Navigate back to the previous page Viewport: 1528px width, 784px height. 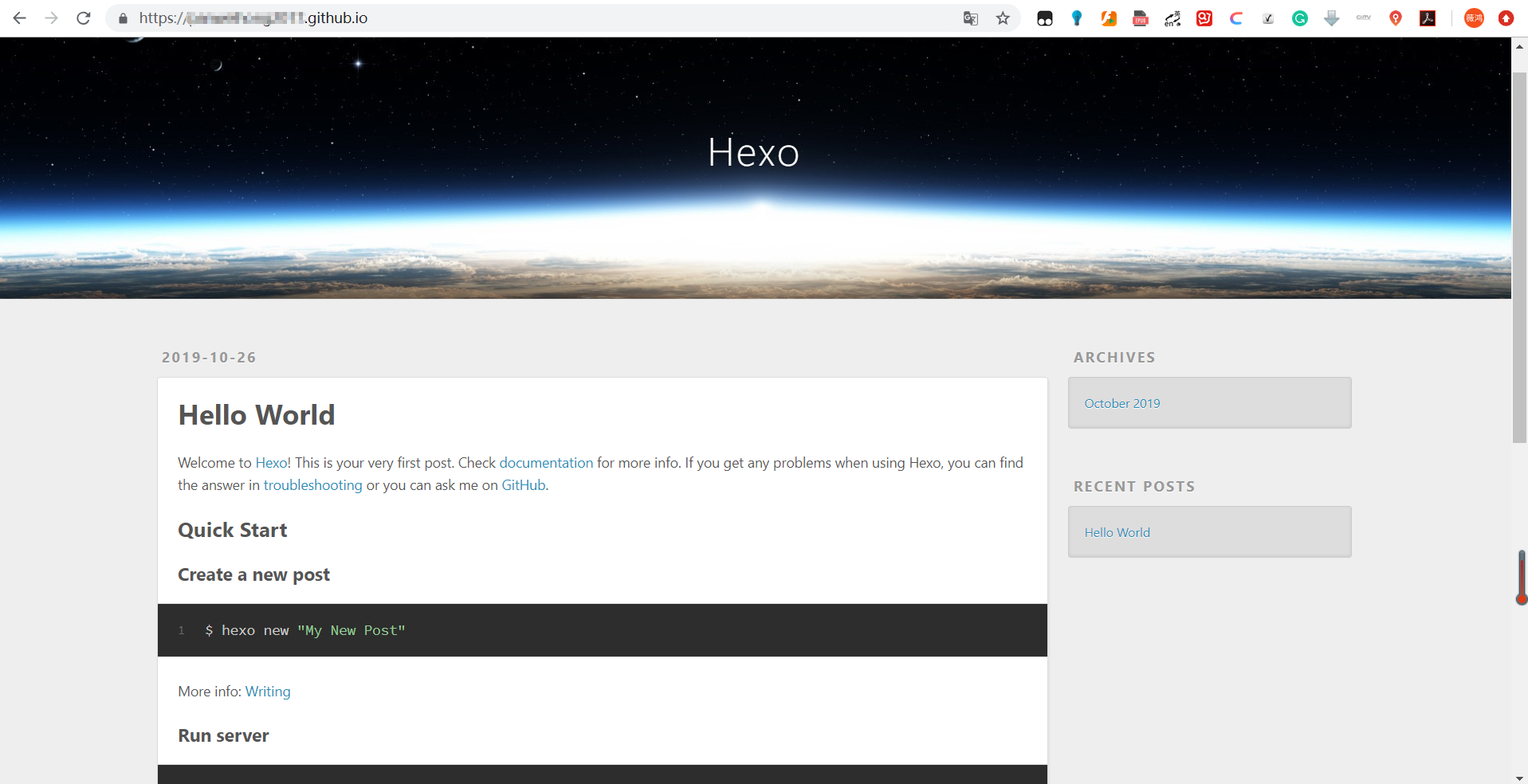coord(19,18)
